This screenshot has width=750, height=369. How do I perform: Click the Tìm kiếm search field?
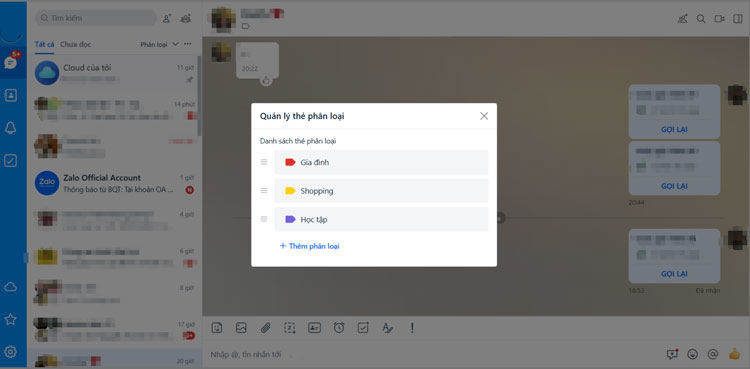click(x=96, y=18)
